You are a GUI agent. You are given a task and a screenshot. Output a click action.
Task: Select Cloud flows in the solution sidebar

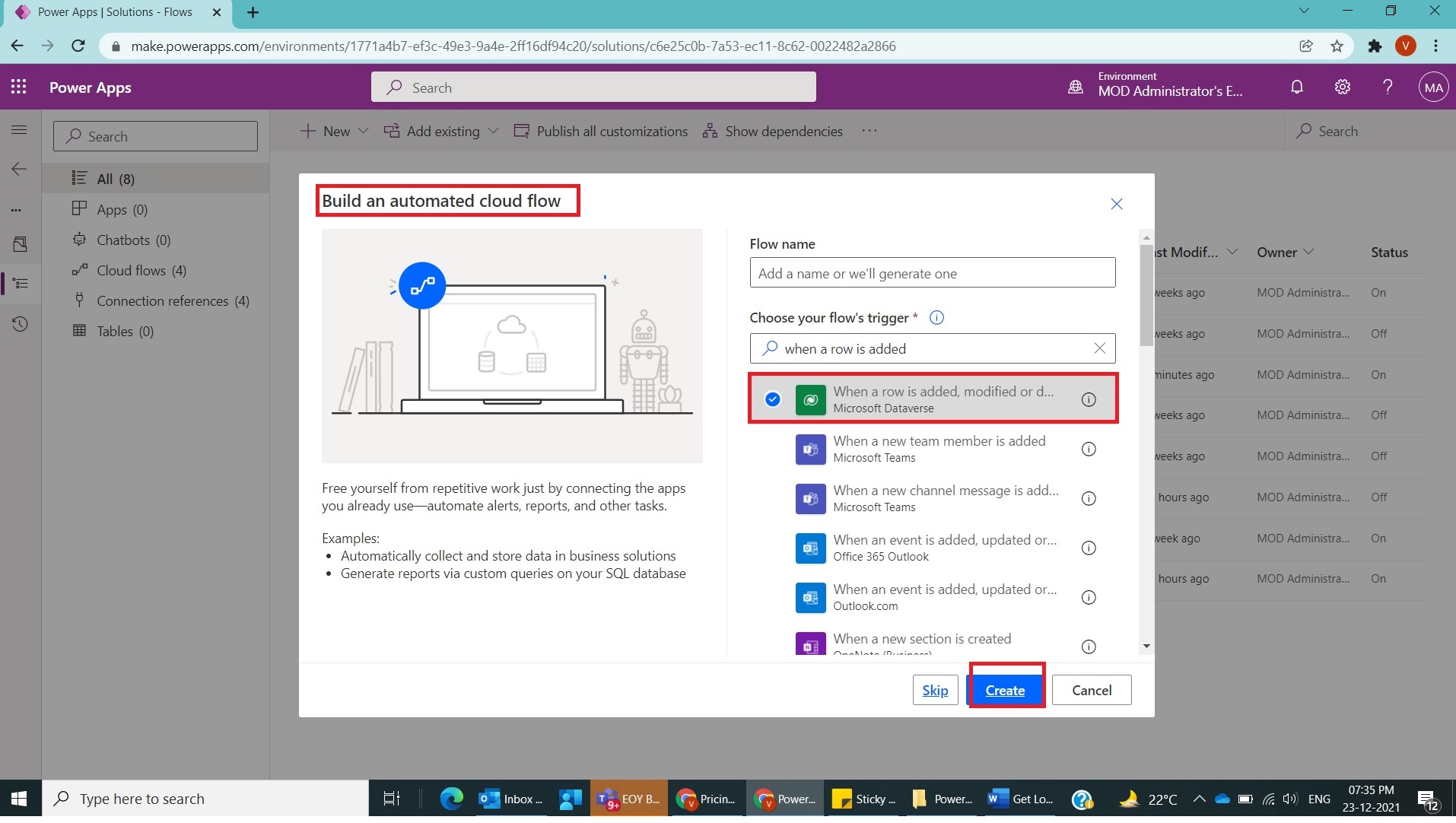coord(131,270)
